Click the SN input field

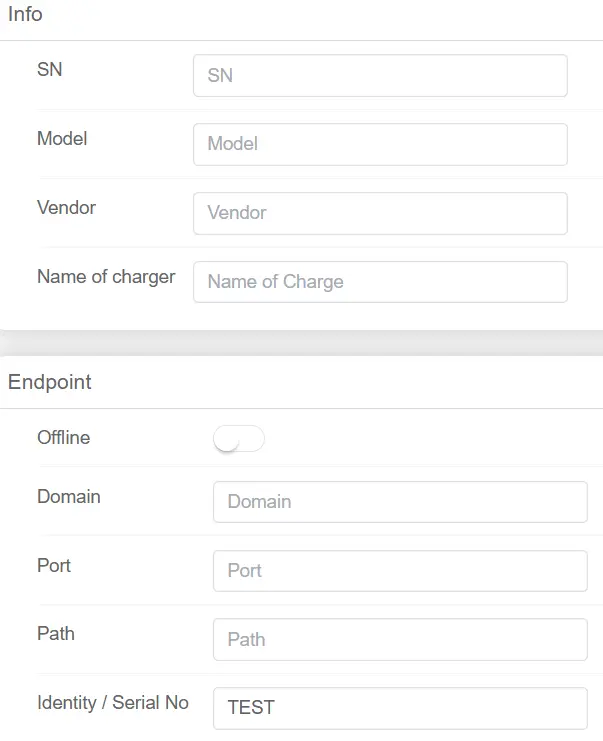pos(380,76)
